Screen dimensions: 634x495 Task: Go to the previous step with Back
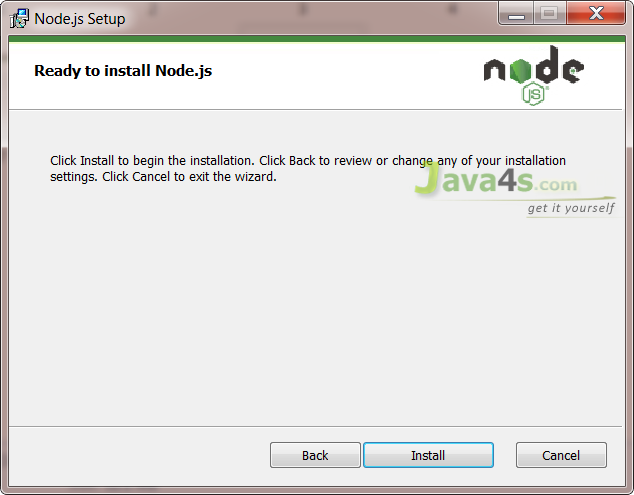pyautogui.click(x=315, y=455)
